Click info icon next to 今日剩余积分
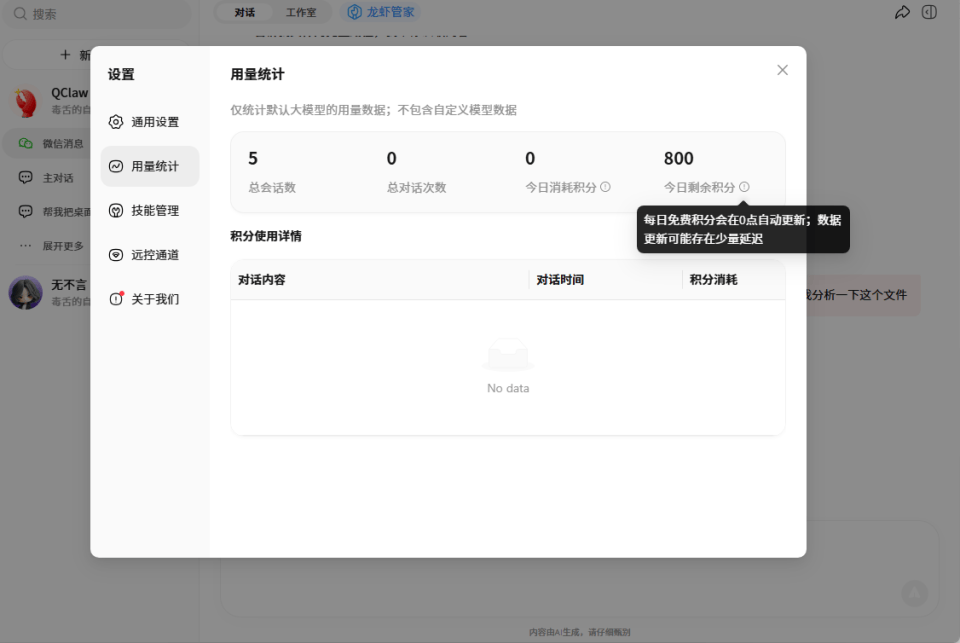The image size is (960, 643). pyautogui.click(x=744, y=187)
